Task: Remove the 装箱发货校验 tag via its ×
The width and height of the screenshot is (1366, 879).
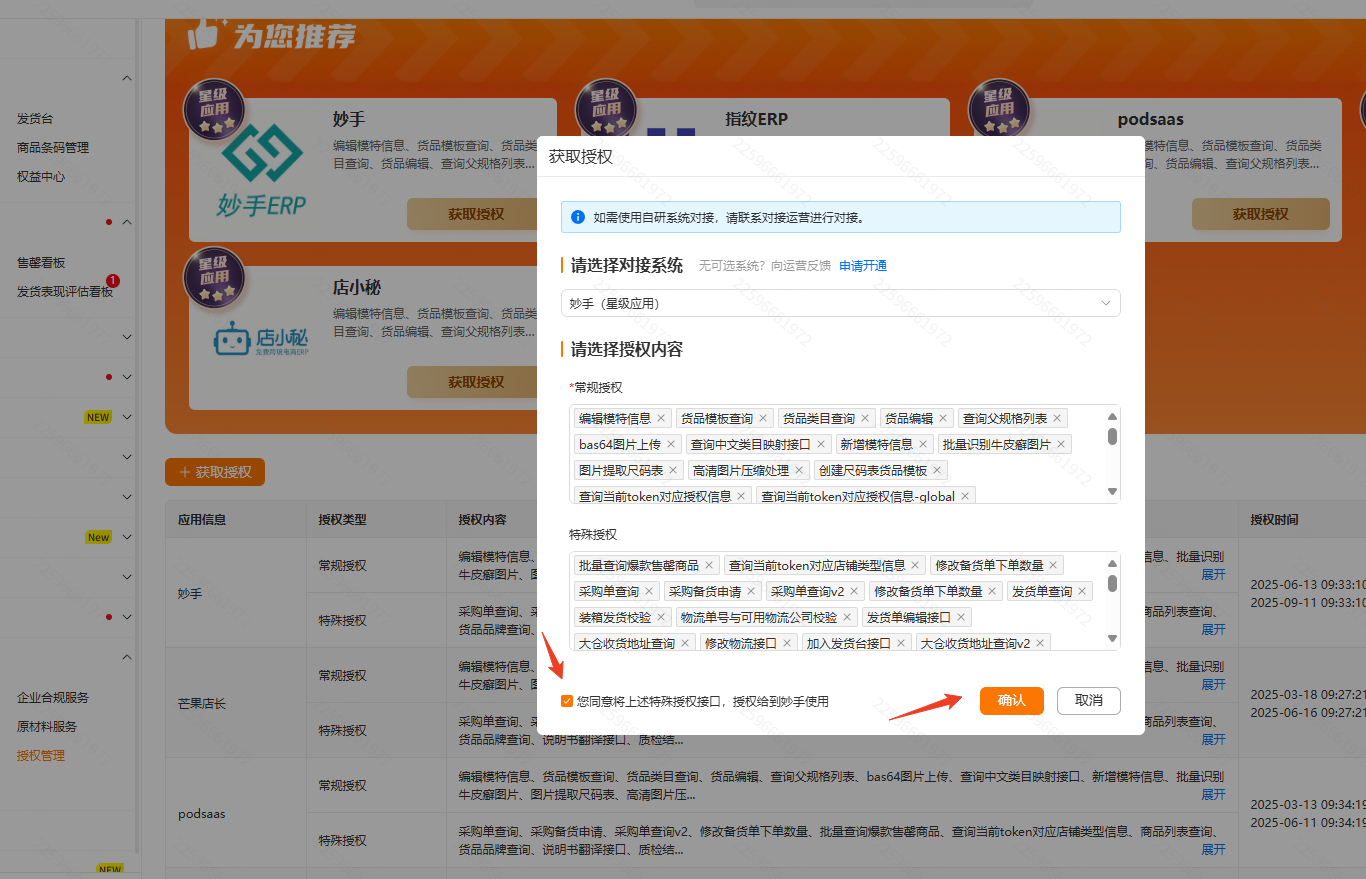Action: (x=661, y=617)
